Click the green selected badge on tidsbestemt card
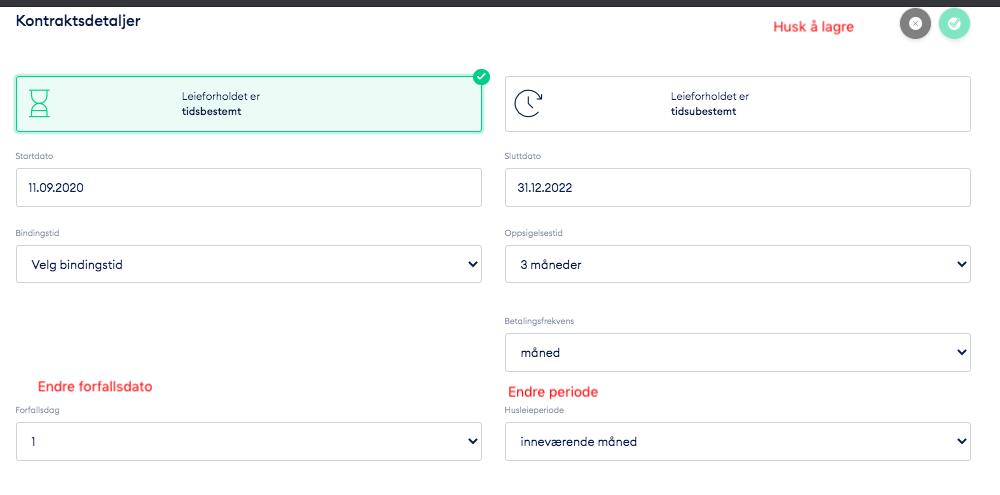 (x=481, y=76)
